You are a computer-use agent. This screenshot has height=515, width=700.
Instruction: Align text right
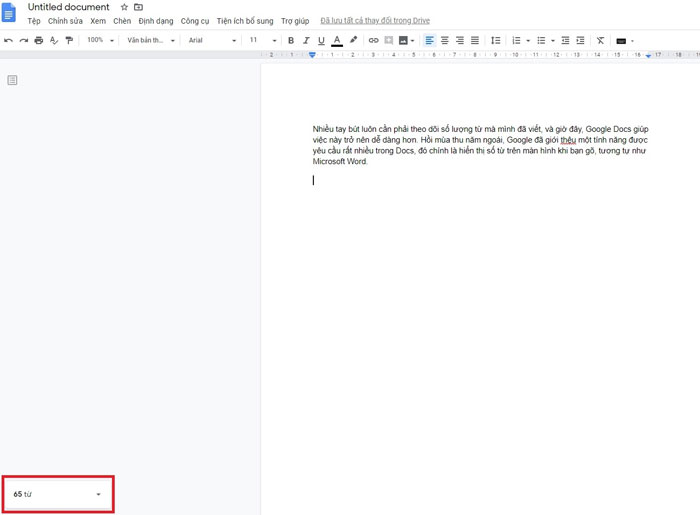tap(460, 41)
